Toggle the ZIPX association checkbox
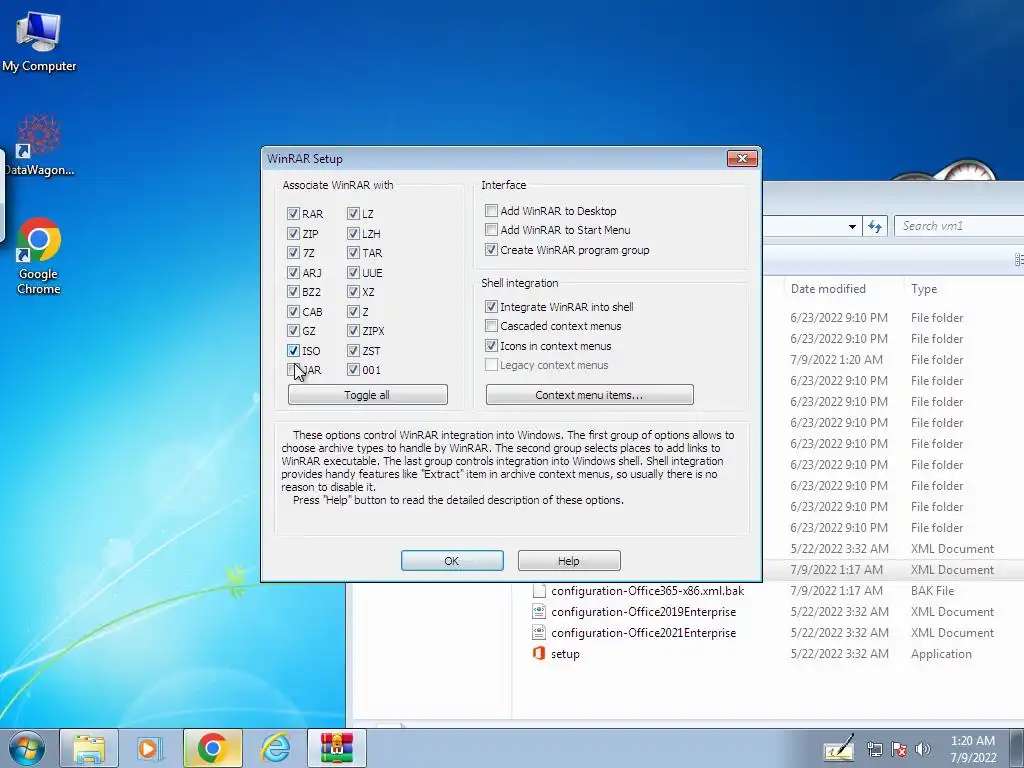Image resolution: width=1024 pixels, height=768 pixels. (x=353, y=331)
